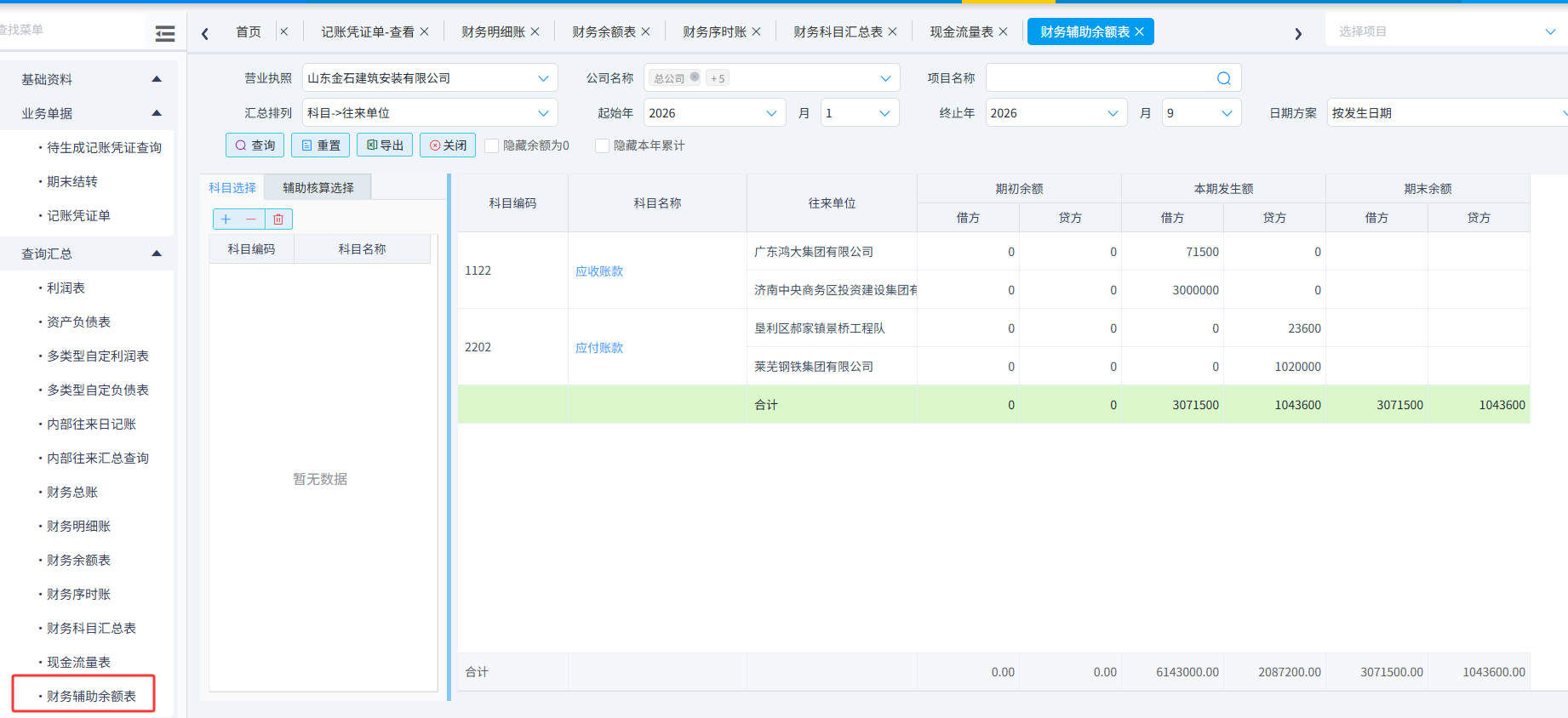Click the 导出 button
The image size is (1568, 718).
coord(385,145)
